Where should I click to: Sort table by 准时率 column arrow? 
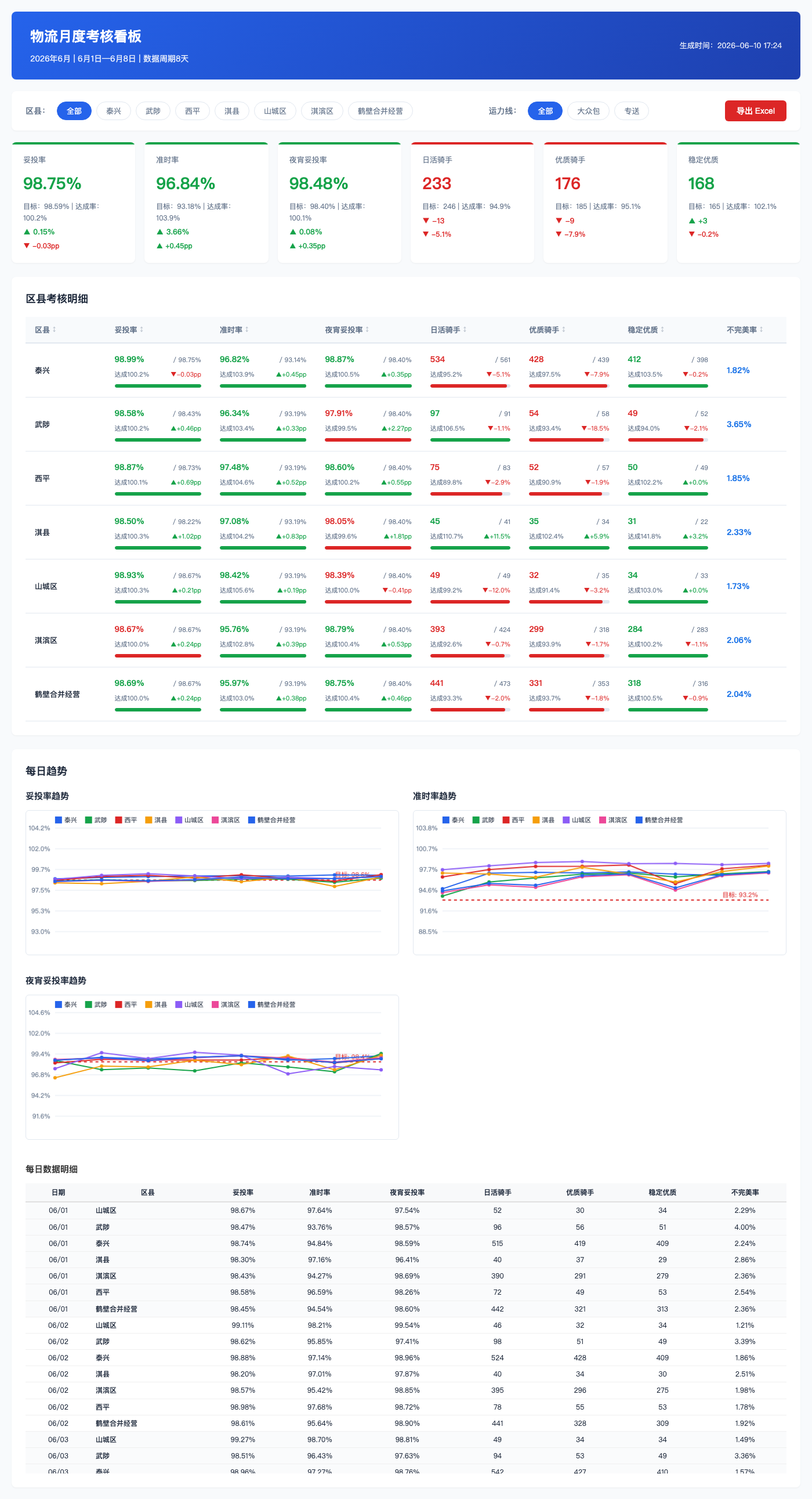(x=246, y=330)
